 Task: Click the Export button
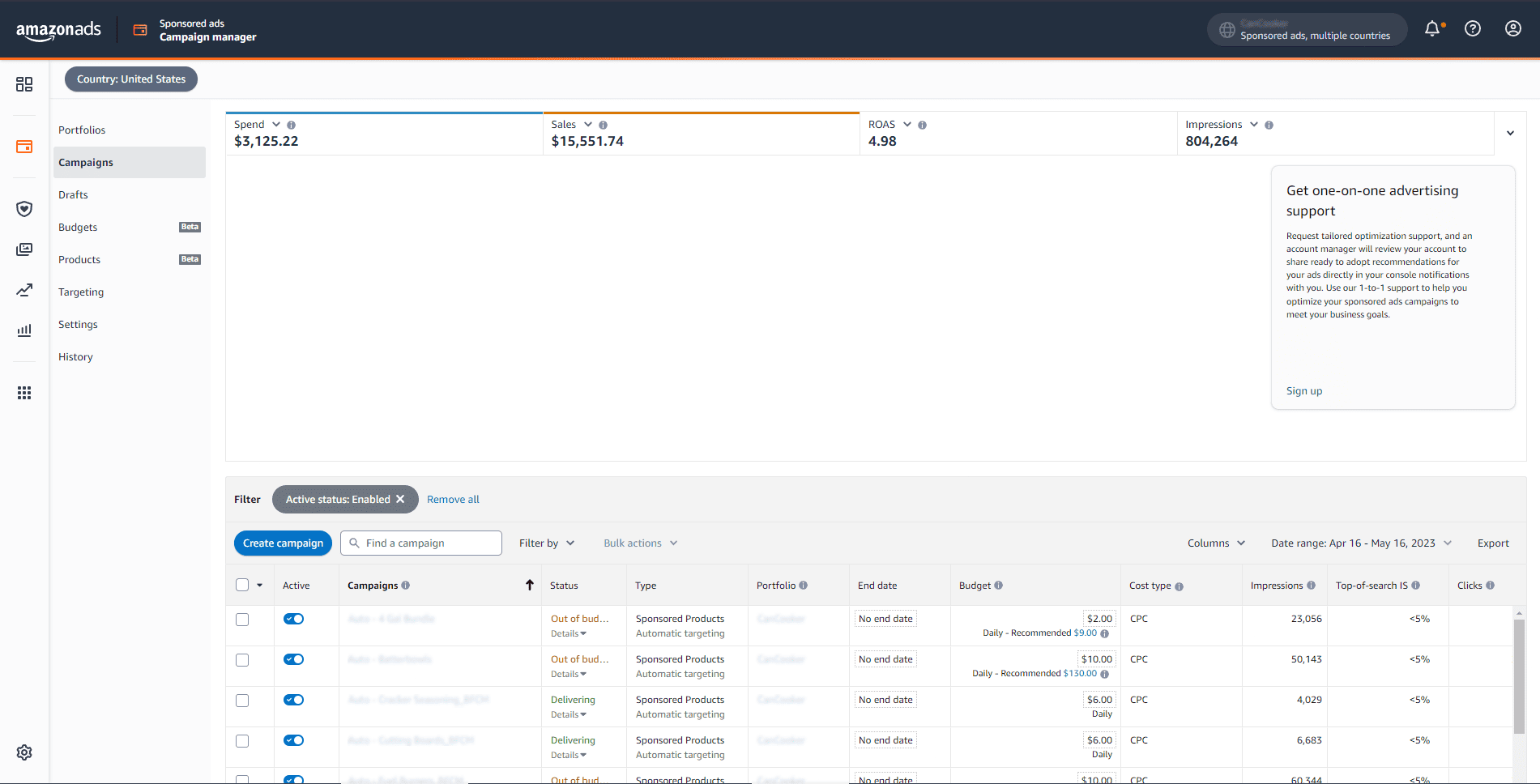pos(1493,543)
